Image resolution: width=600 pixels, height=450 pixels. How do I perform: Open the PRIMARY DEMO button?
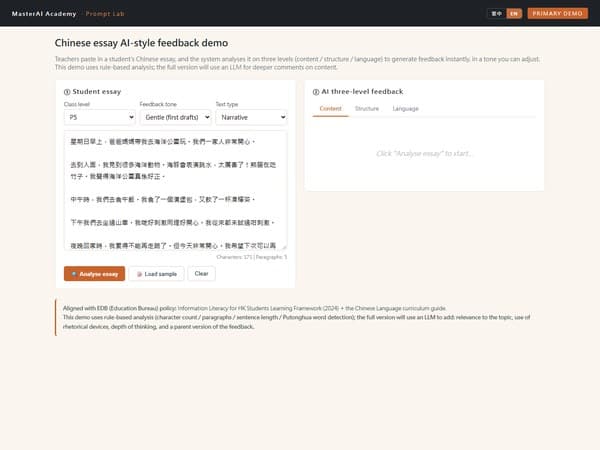[558, 13]
